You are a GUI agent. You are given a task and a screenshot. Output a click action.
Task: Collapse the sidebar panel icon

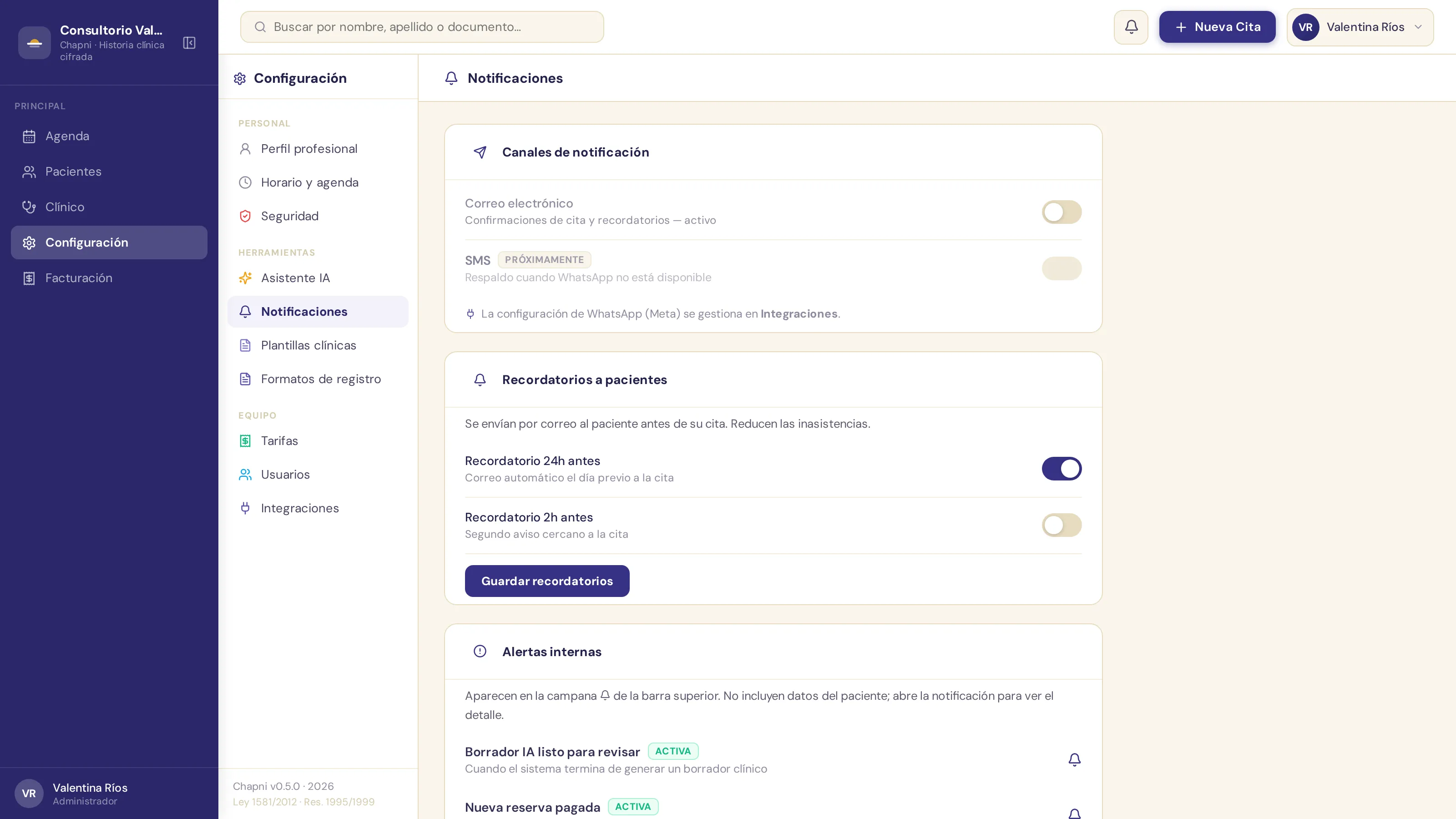(189, 43)
